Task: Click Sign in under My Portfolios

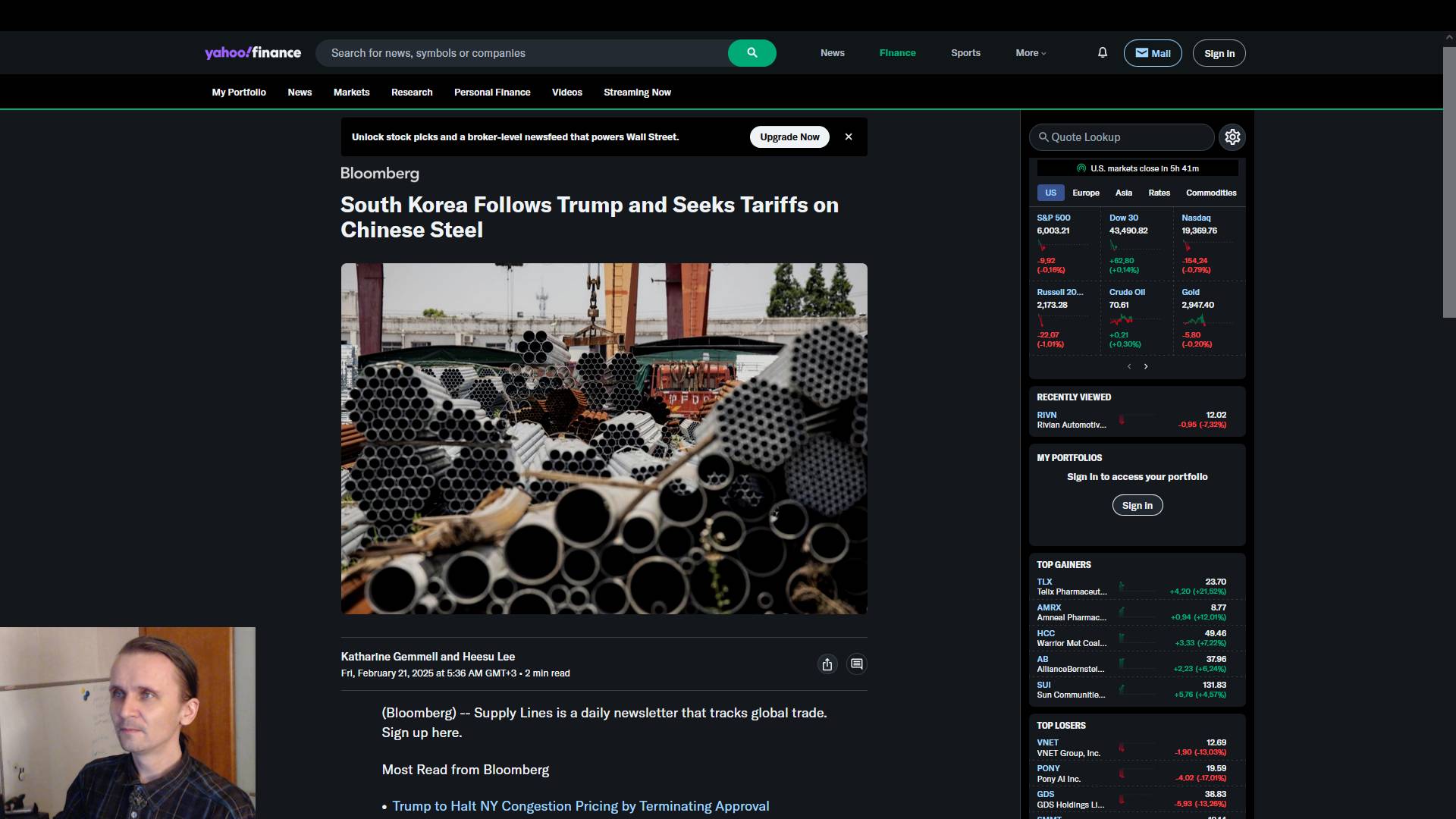Action: click(1137, 505)
